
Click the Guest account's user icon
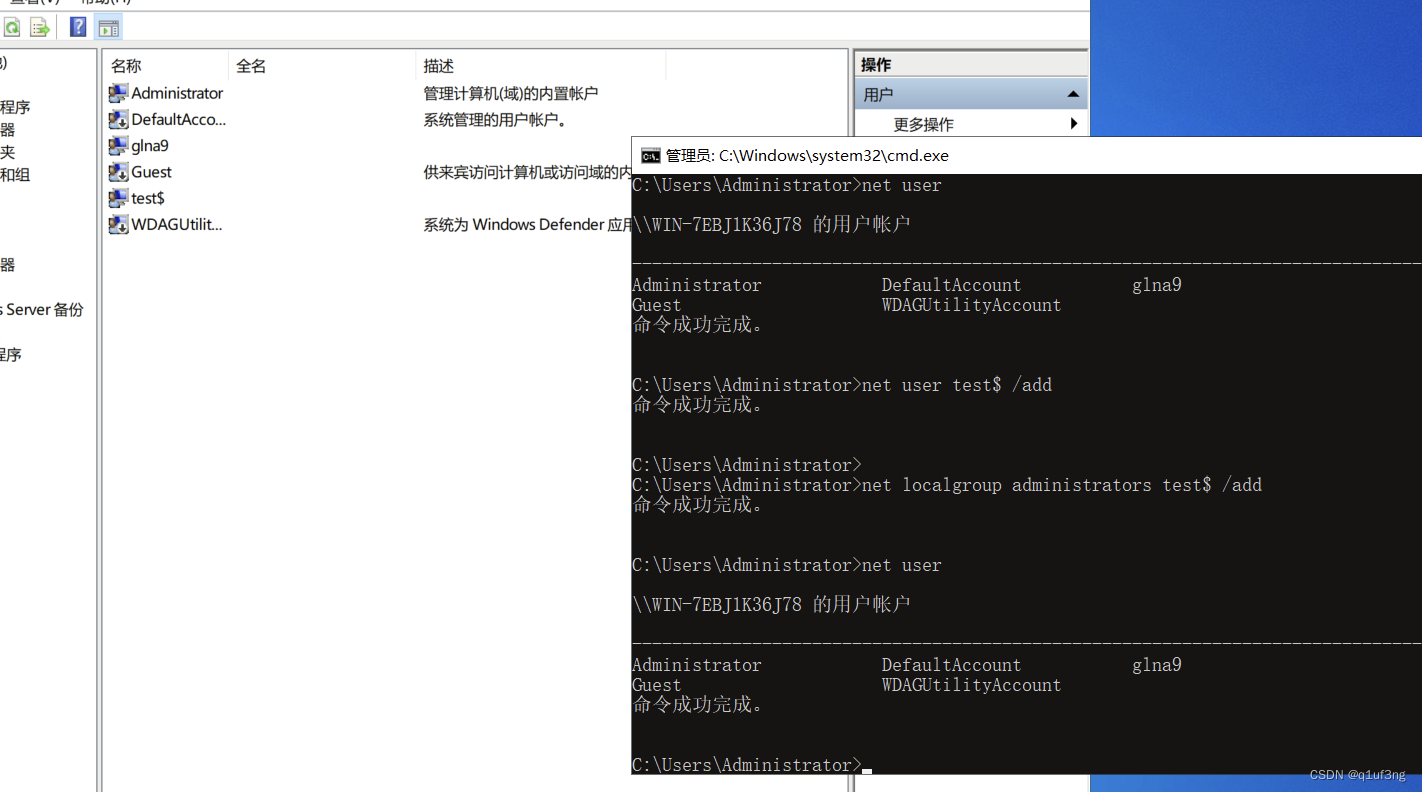[x=118, y=172]
